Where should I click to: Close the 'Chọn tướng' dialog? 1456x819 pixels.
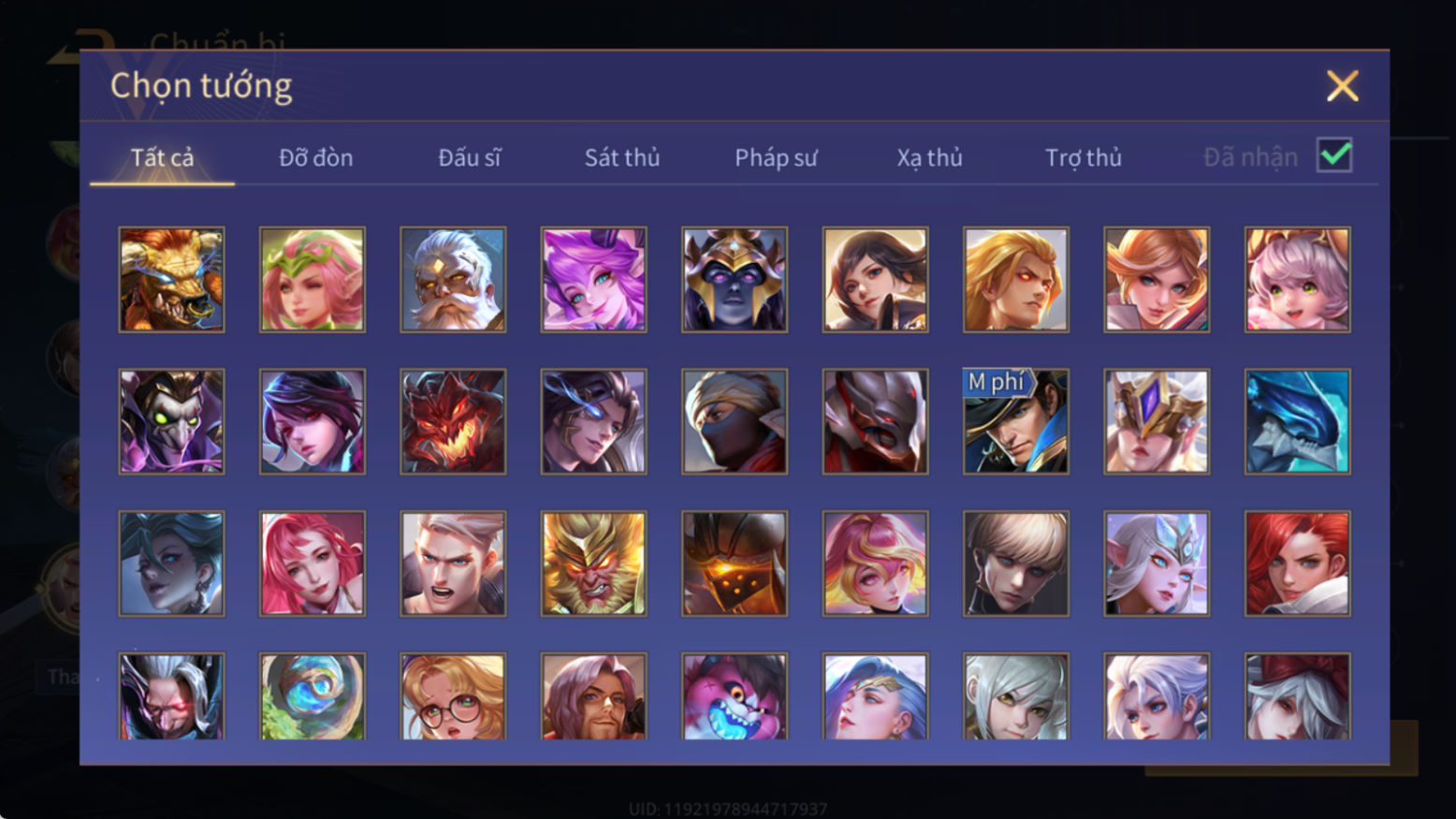pos(1343,86)
